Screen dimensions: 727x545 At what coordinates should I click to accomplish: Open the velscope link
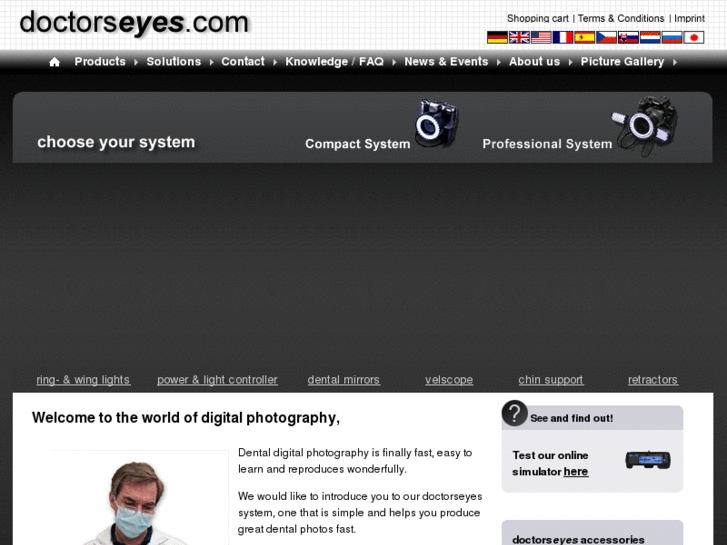pos(449,380)
